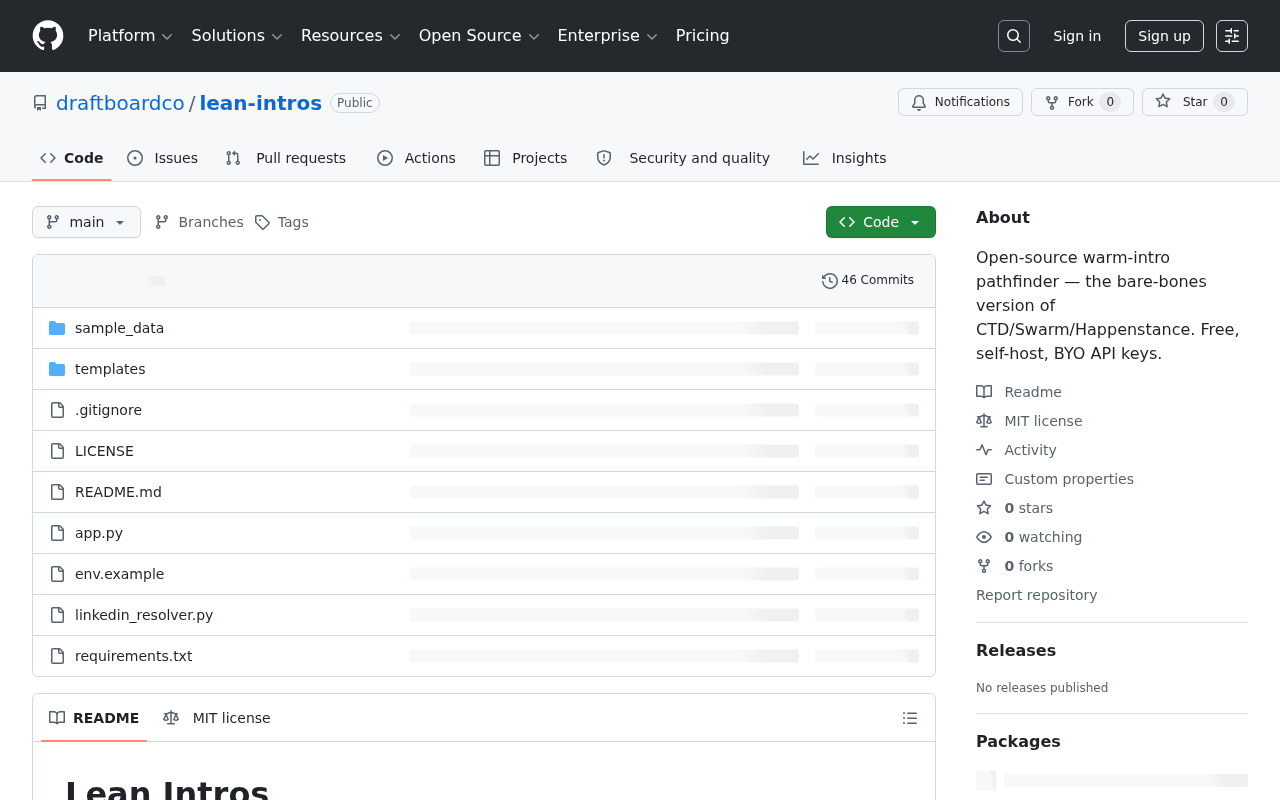Open draftboardco owner profile link

click(x=120, y=103)
